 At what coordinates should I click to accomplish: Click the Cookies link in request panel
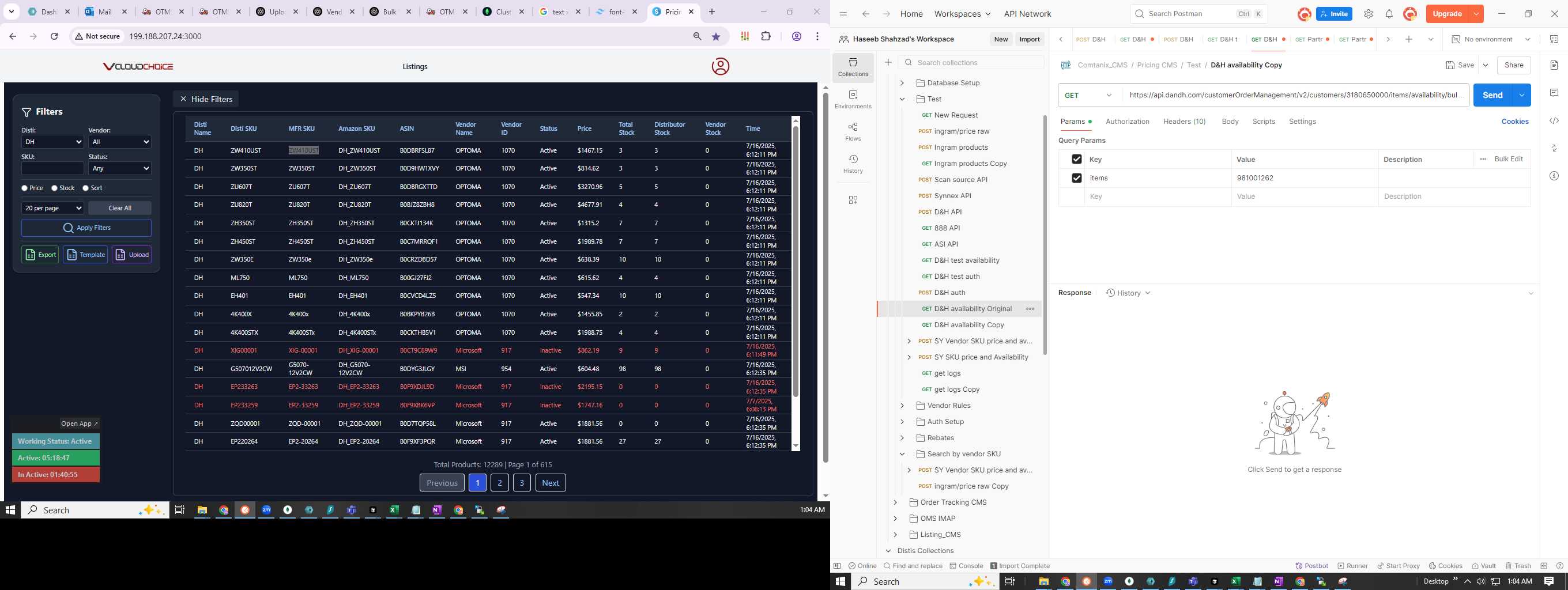point(1514,122)
